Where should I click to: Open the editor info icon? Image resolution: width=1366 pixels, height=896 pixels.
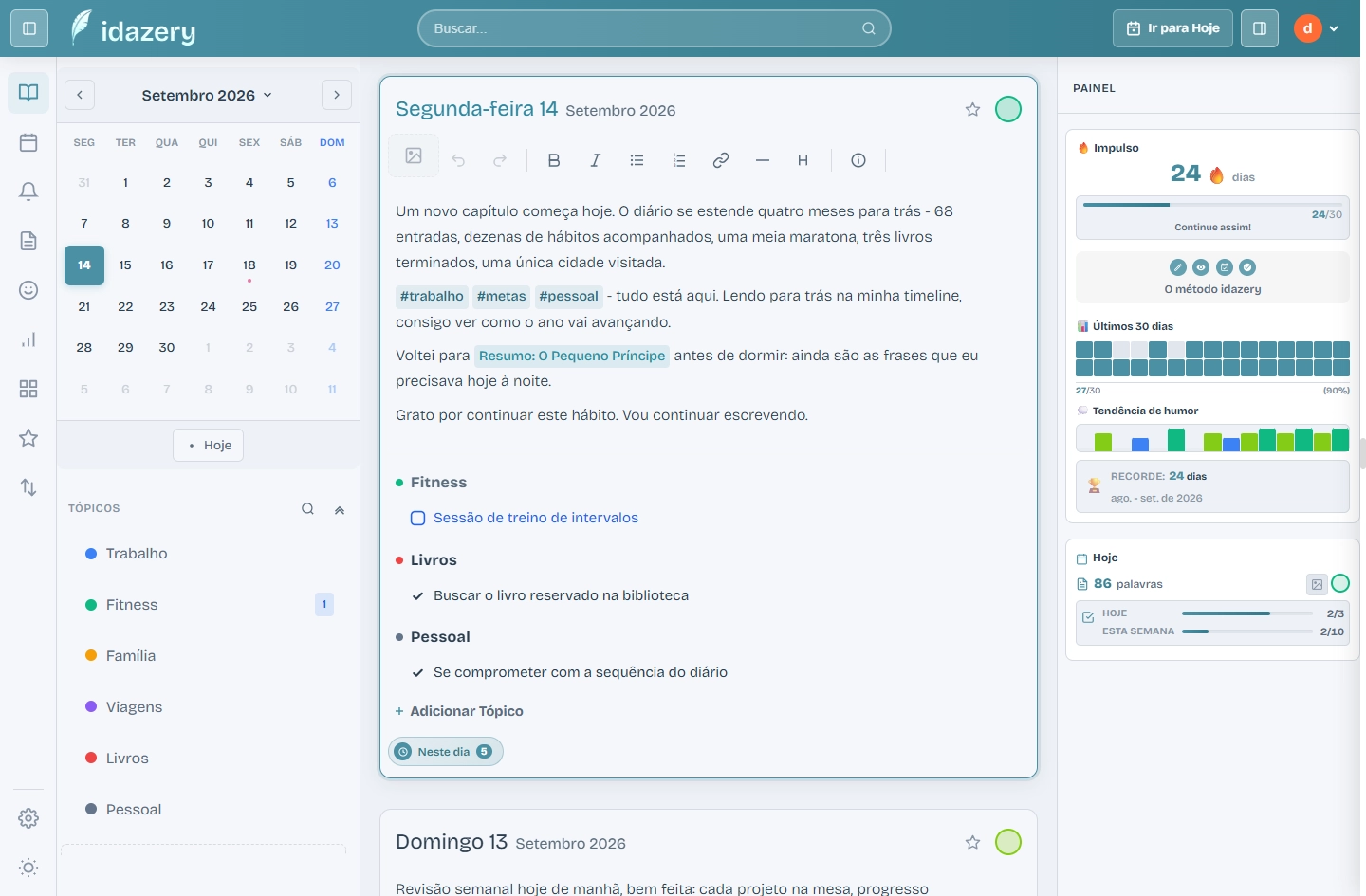(858, 160)
